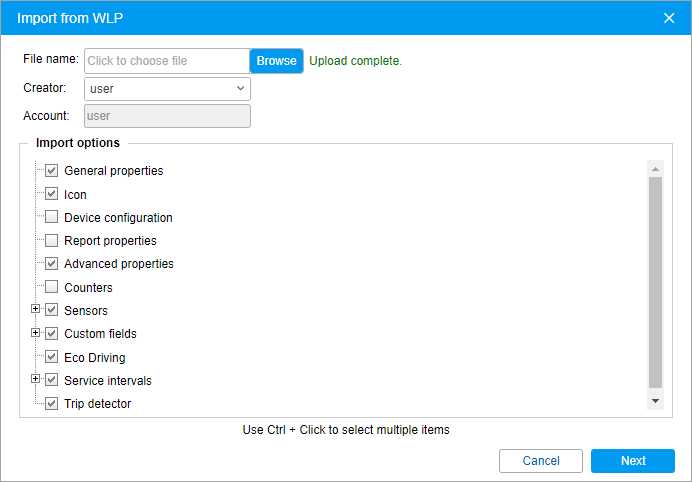Select the Sensors tree item label
The image size is (692, 482).
[86, 311]
